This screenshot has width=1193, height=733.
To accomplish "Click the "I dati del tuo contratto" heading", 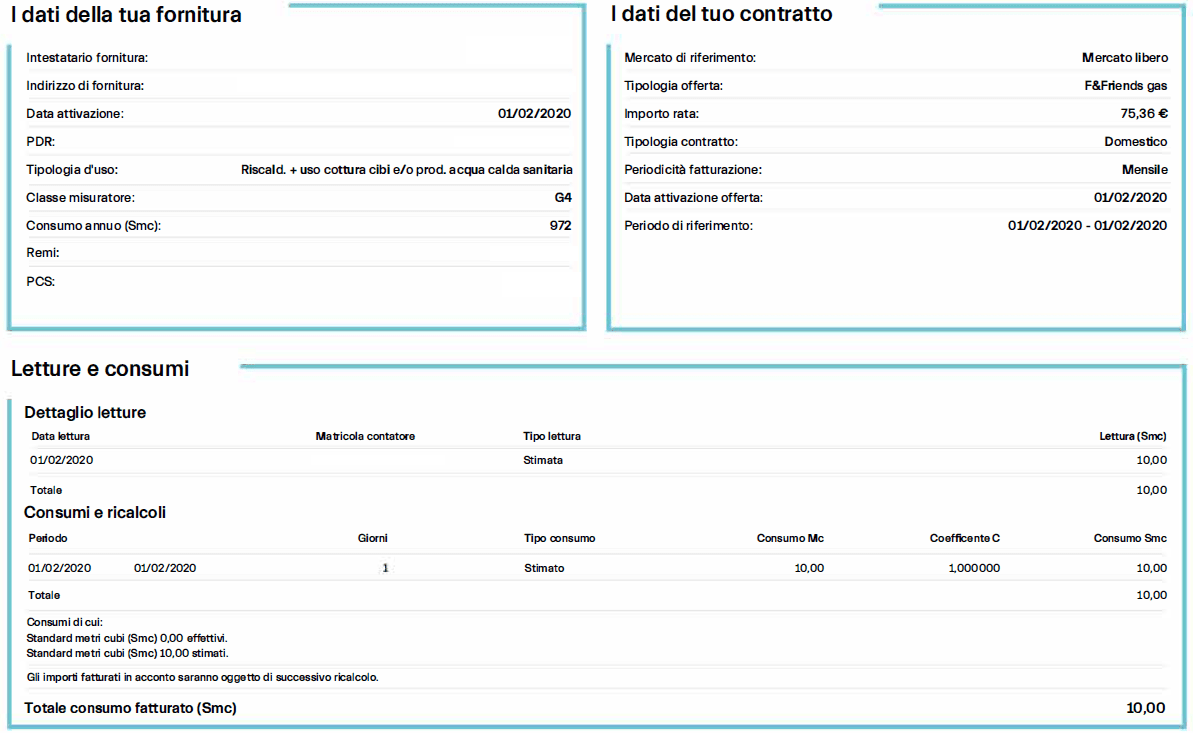I will tap(721, 14).
